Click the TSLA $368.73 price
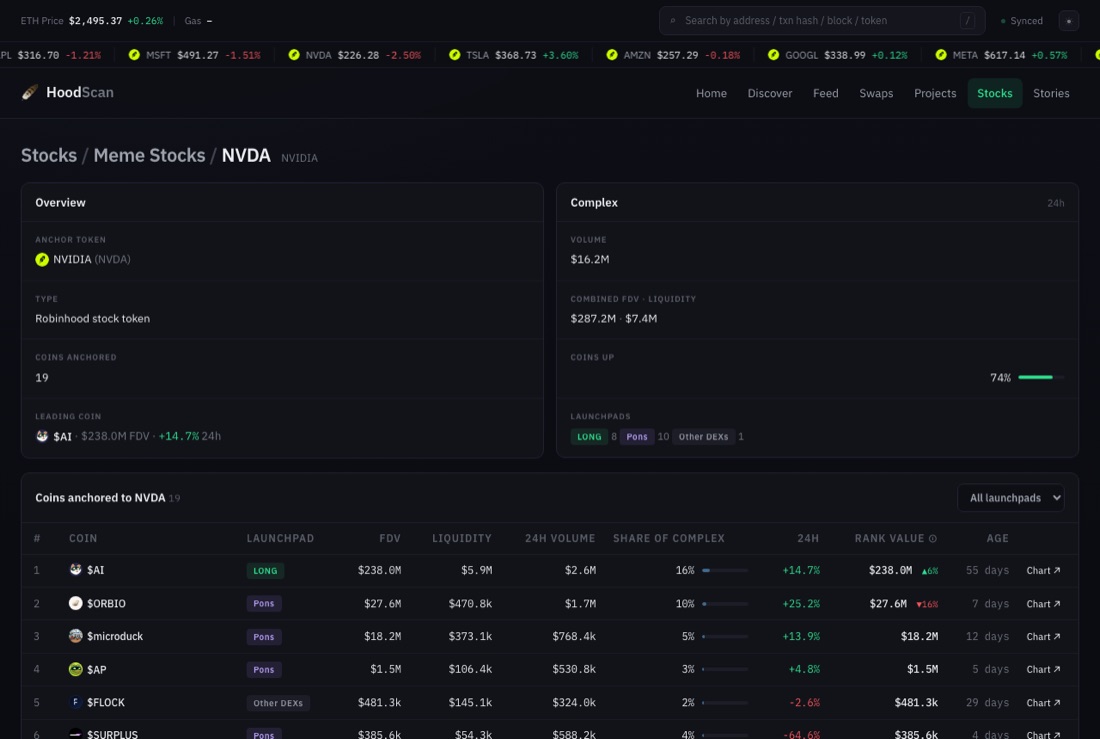Viewport: 1100px width, 739px height. click(x=515, y=55)
